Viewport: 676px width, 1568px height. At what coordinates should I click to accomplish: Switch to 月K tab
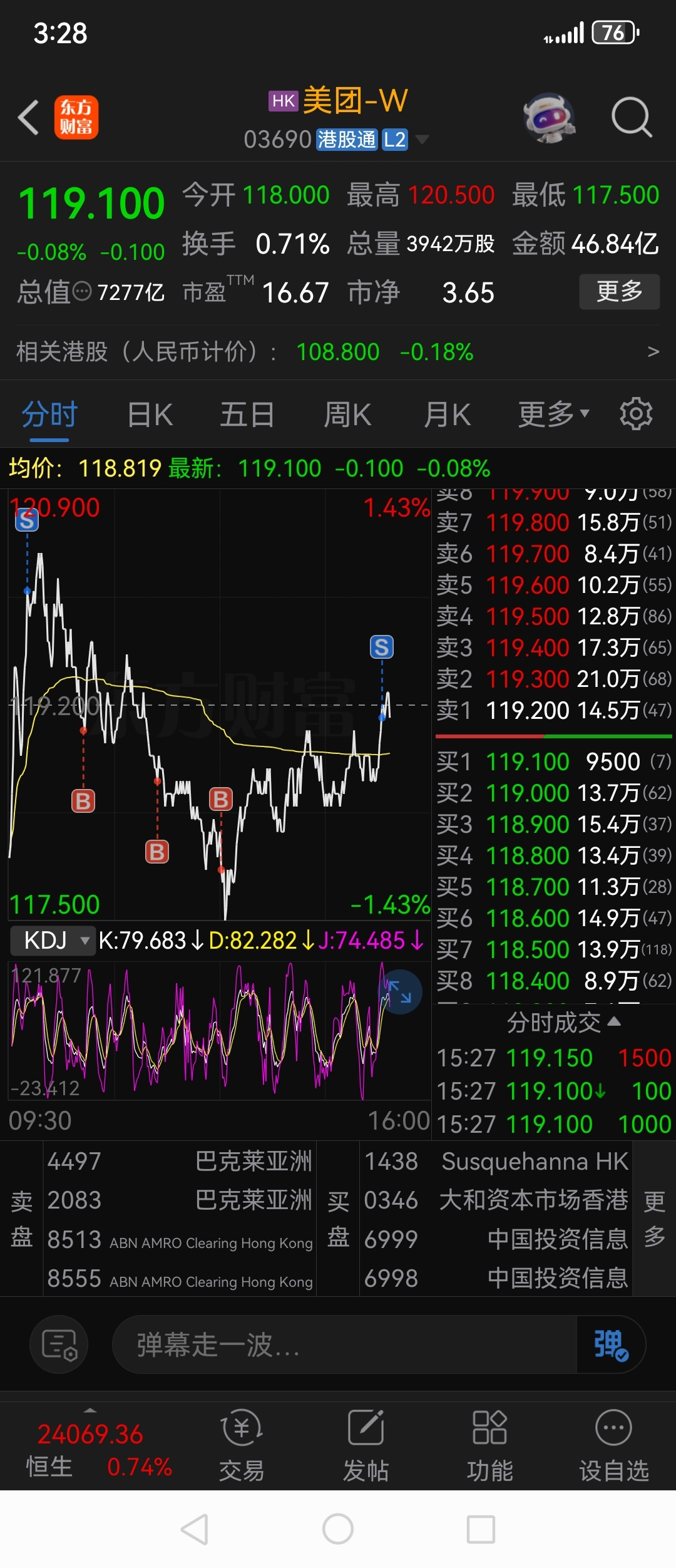point(447,414)
